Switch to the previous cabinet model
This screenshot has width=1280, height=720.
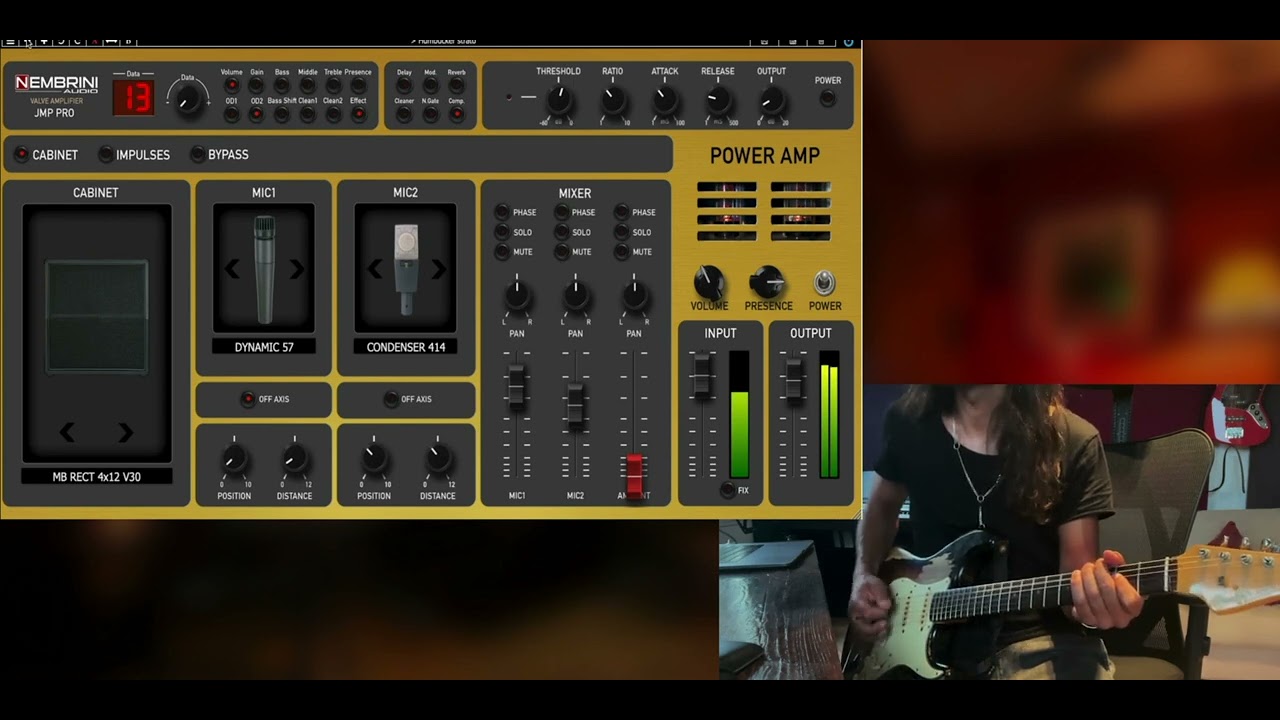[67, 432]
